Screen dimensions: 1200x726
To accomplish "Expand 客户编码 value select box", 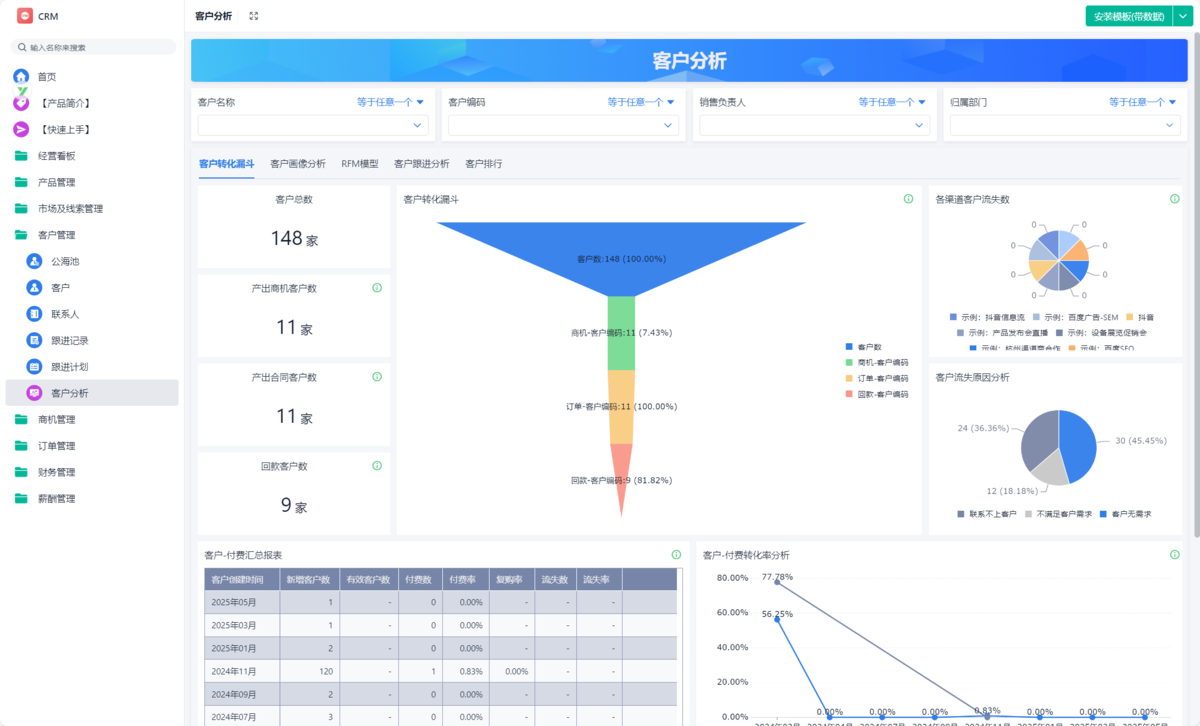I will pyautogui.click(x=564, y=125).
